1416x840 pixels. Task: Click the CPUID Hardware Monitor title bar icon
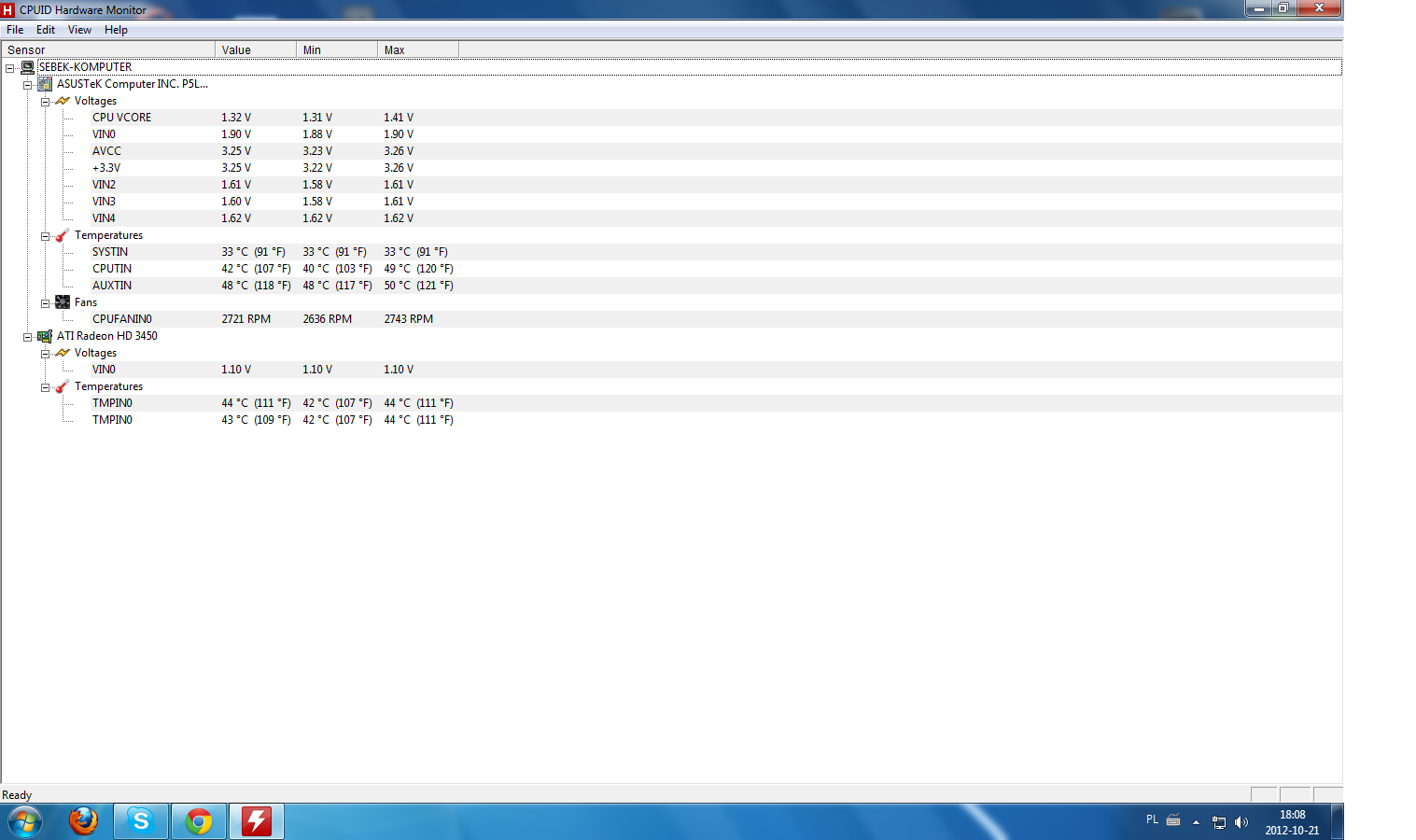[x=8, y=10]
